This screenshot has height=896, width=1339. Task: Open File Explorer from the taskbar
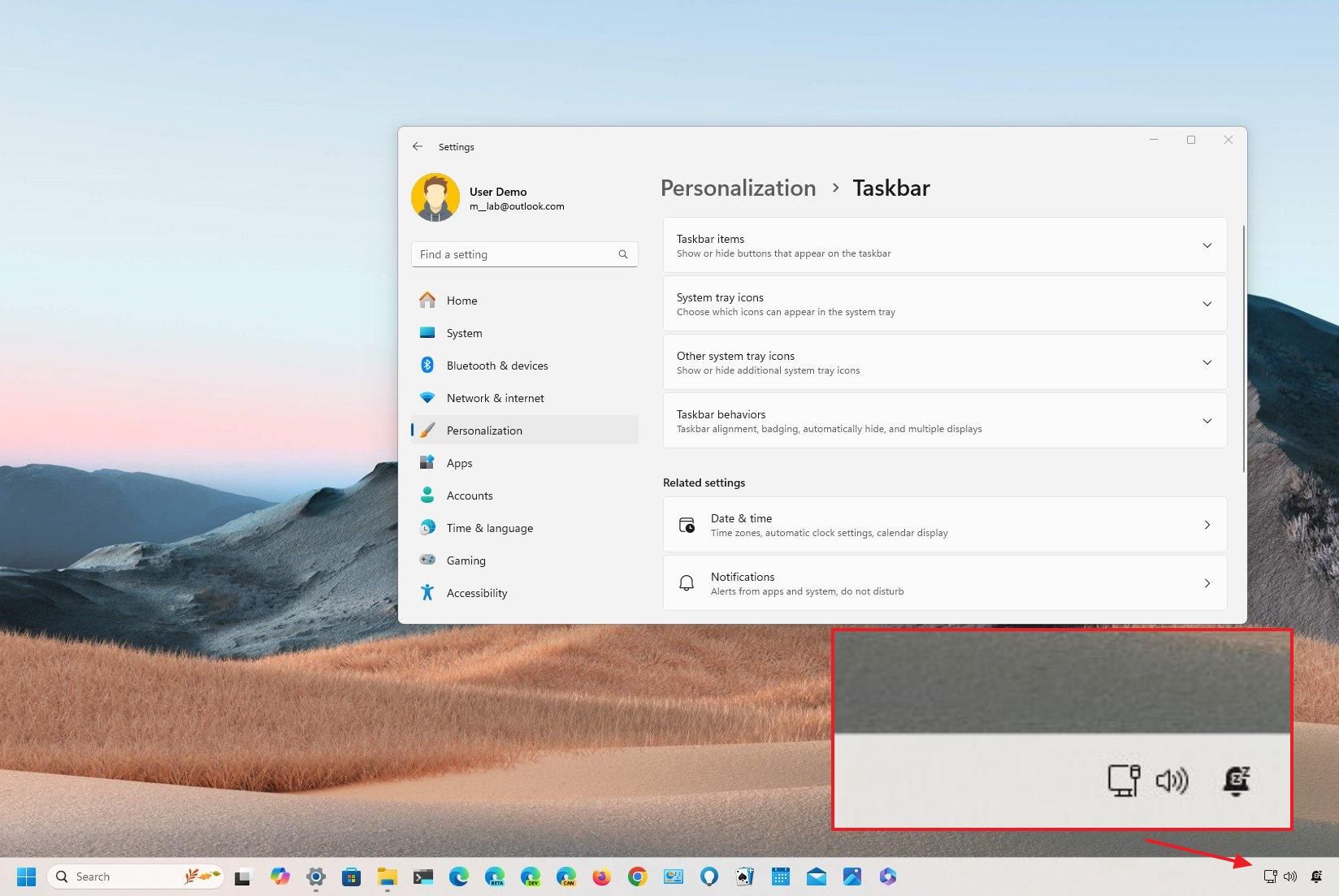click(388, 877)
